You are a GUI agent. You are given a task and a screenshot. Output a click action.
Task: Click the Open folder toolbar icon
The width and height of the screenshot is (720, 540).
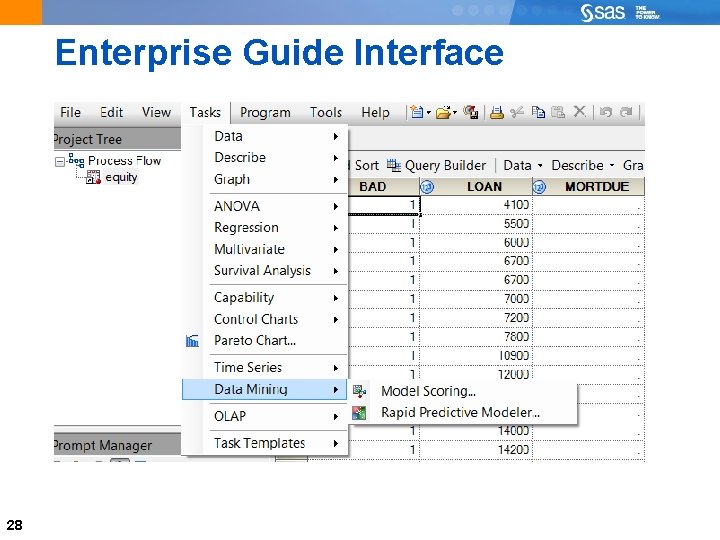[x=442, y=112]
